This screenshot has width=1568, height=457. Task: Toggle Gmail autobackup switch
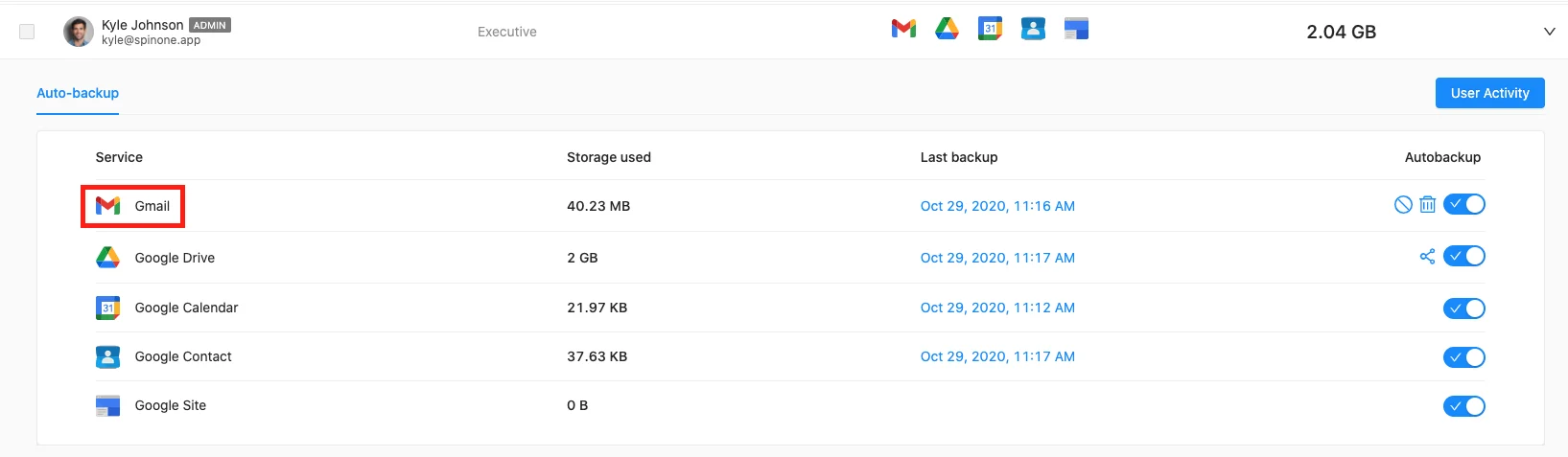click(x=1463, y=204)
